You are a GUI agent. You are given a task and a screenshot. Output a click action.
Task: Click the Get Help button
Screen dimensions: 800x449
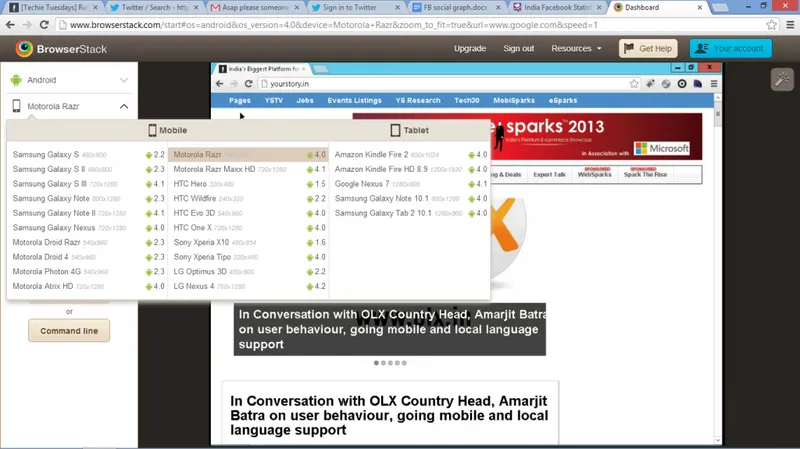pos(648,48)
